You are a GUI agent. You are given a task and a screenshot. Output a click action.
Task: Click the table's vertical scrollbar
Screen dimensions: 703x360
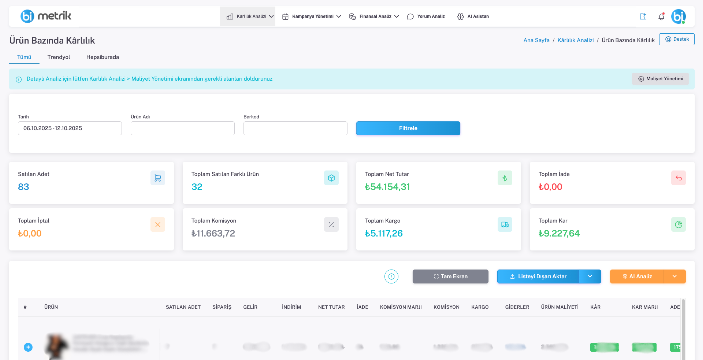click(683, 329)
